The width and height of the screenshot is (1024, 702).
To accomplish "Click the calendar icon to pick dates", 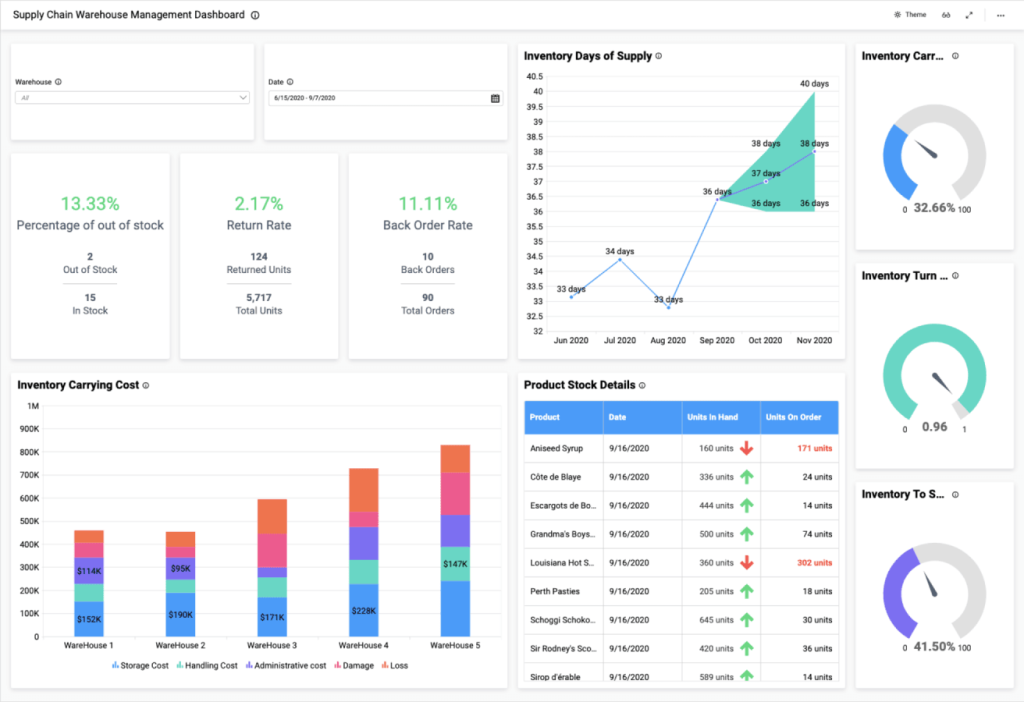I will click(495, 97).
